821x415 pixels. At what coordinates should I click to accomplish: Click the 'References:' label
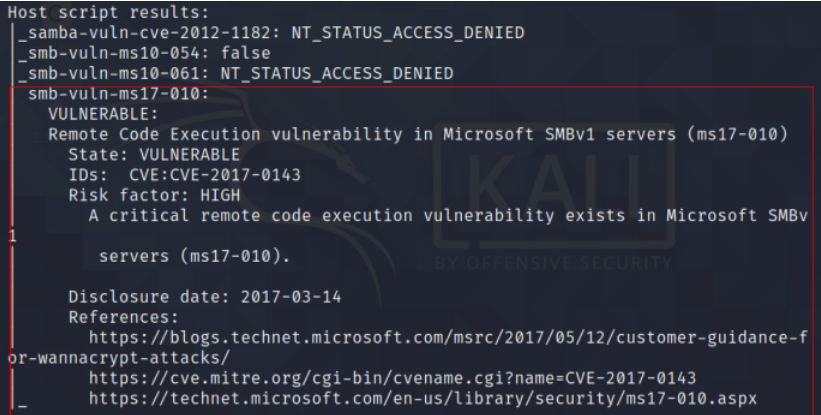[118, 315]
